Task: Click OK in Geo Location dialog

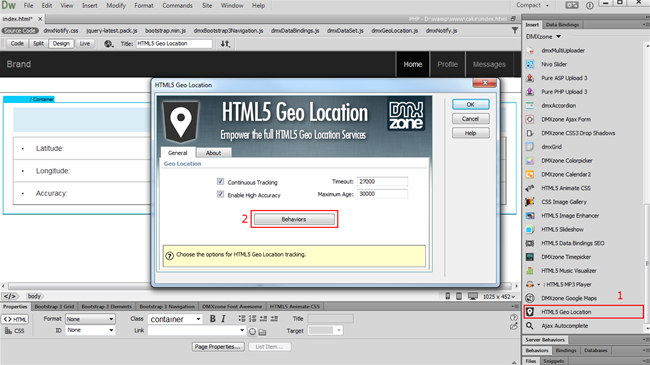Action: (x=471, y=105)
